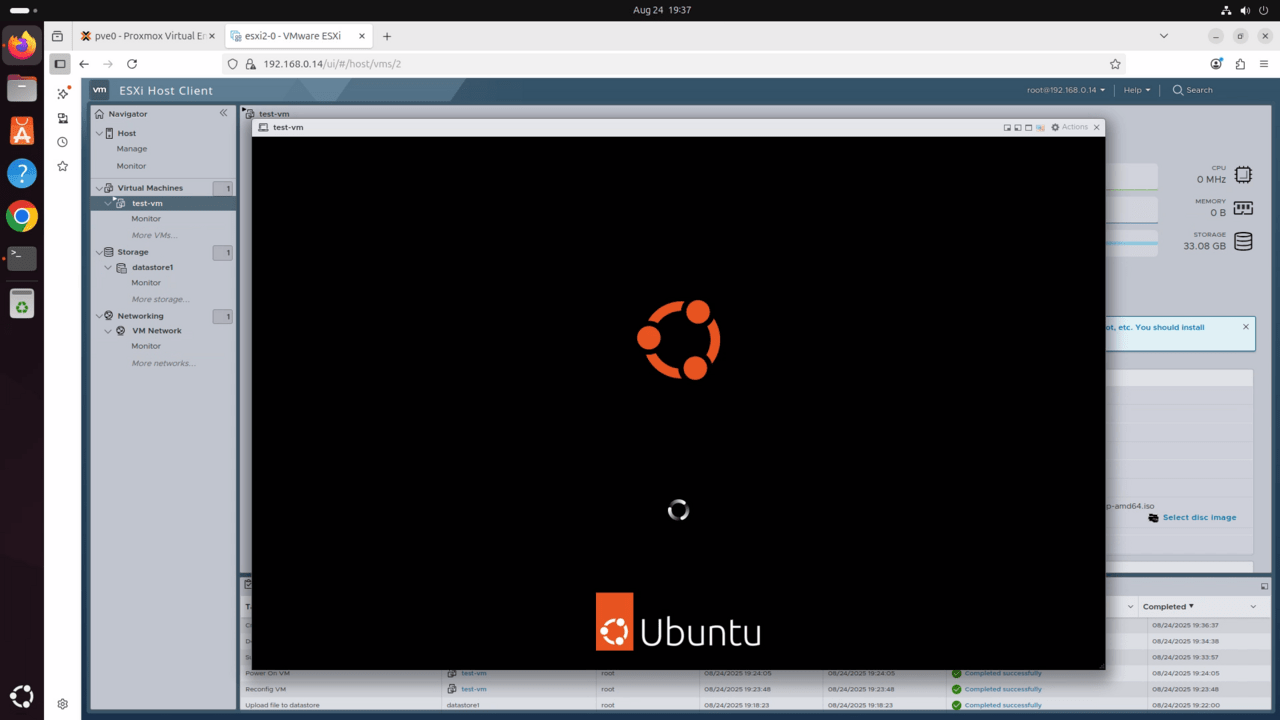Click the Firefox sidebar toggle icon

pos(60,64)
